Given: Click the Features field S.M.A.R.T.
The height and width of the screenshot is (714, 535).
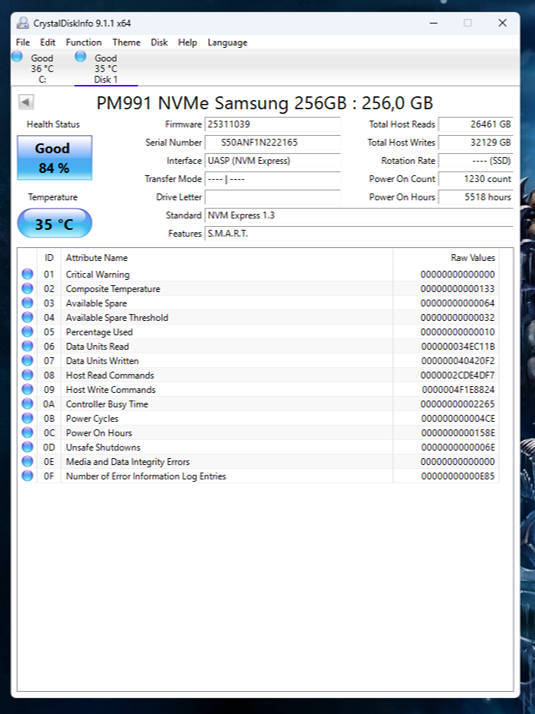Looking at the screenshot, I should pos(359,234).
